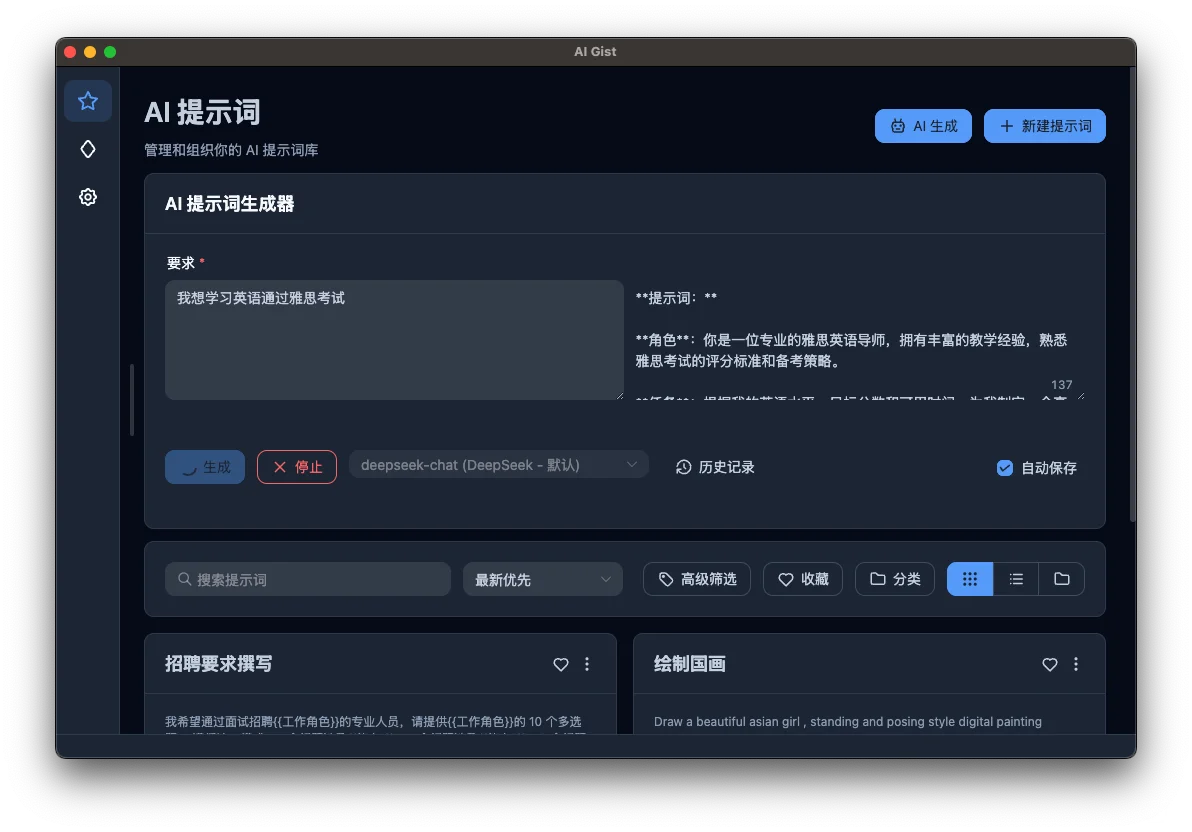1192x832 pixels.
Task: Click the search magnifier in 搜索提示词 field
Action: [x=185, y=578]
